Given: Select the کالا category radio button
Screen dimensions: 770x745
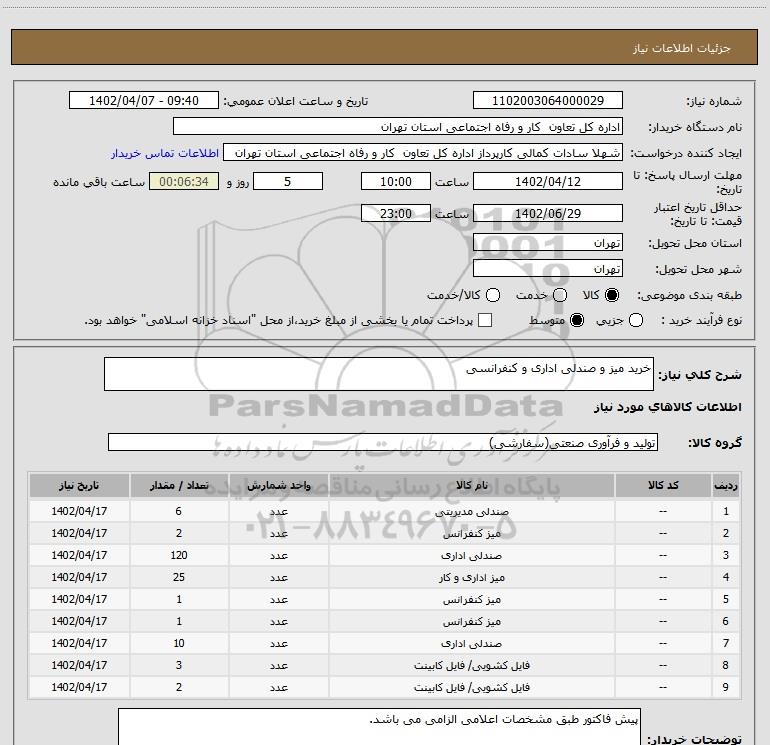Looking at the screenshot, I should point(612,295).
